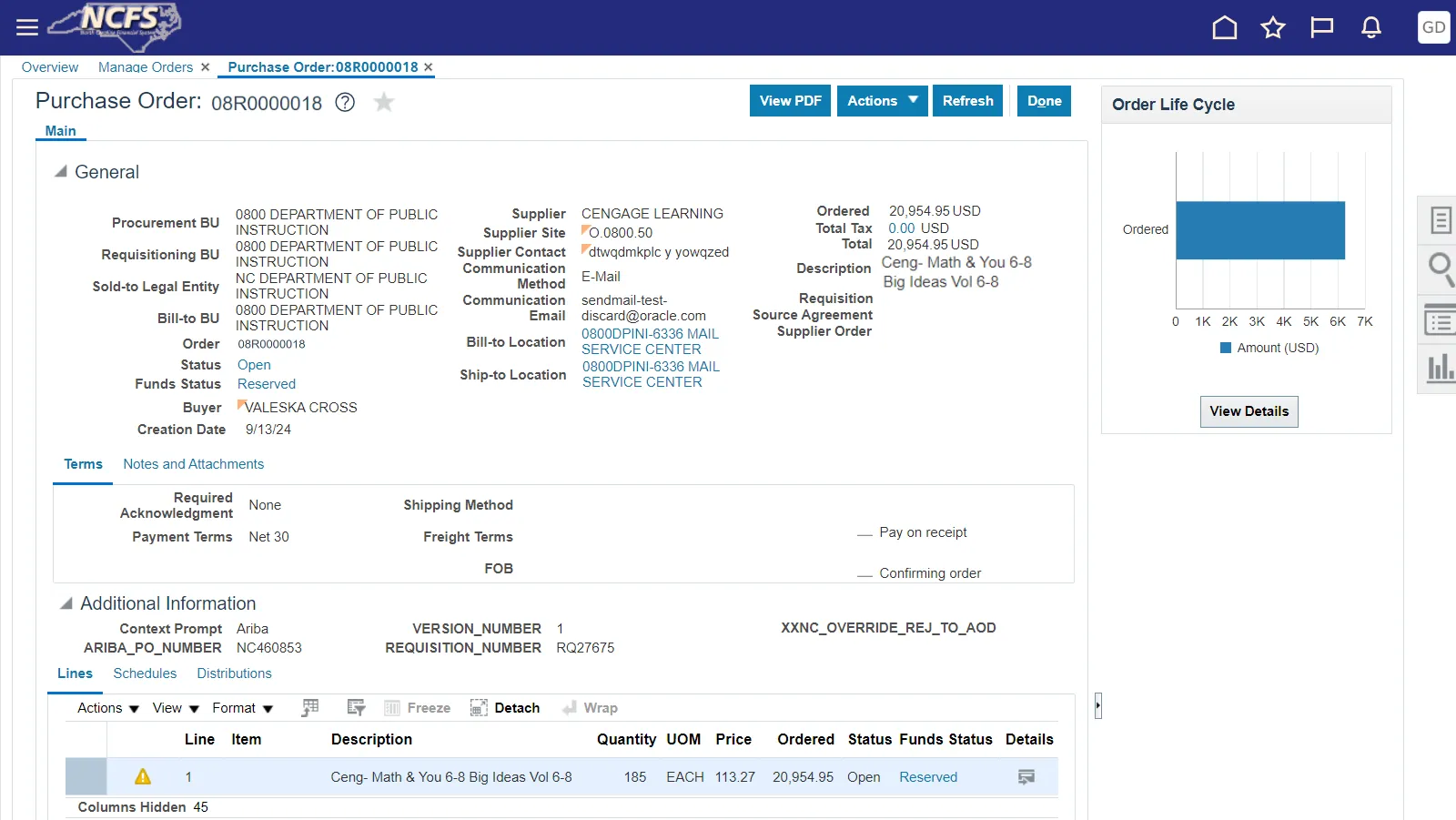The image size is (1456, 820).
Task: Mark purchase order as favorite star
Action: (x=384, y=102)
